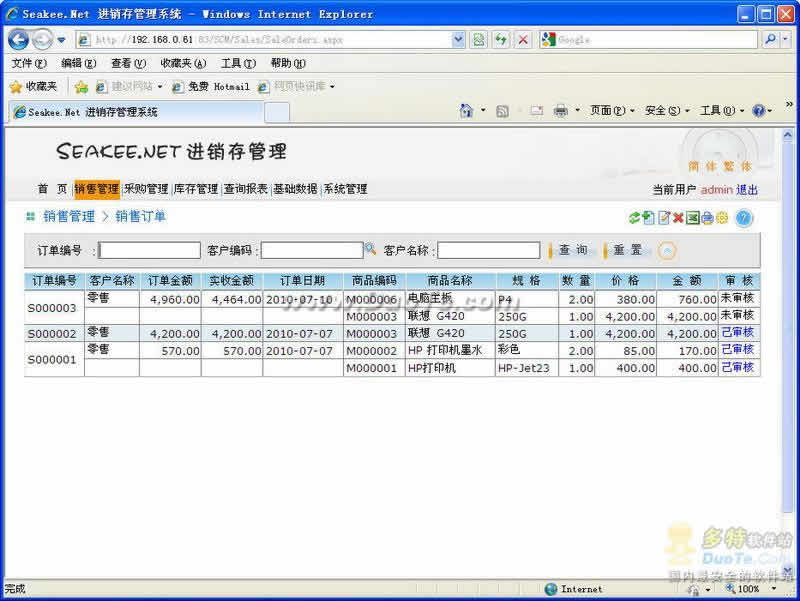The image size is (800, 601).
Task: Click the 订单编号 input field
Action: pyautogui.click(x=150, y=250)
